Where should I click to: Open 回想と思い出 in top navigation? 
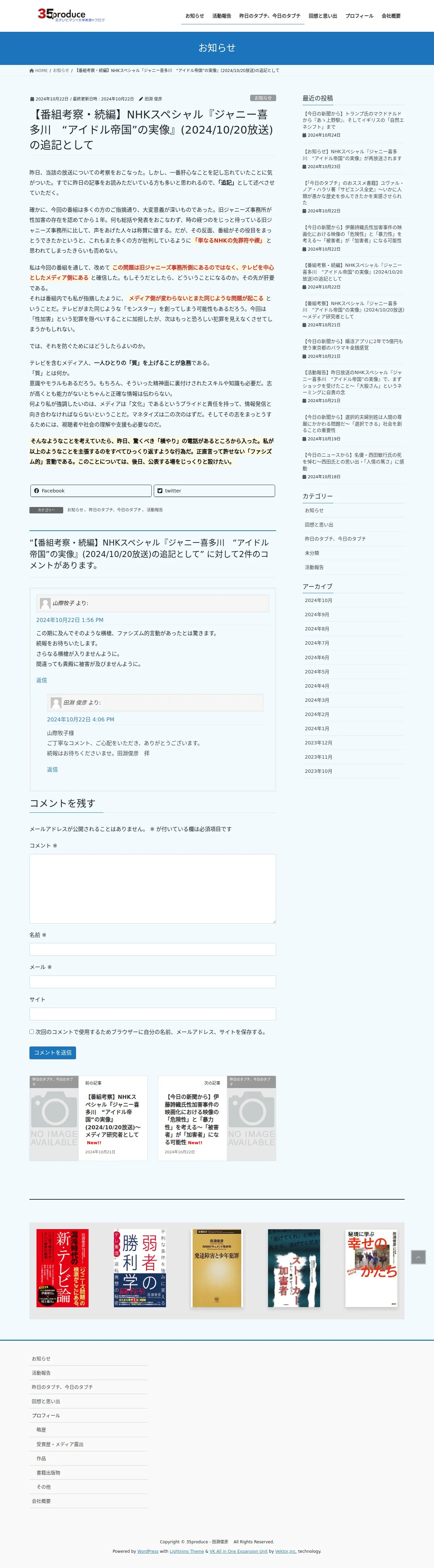coord(322,16)
